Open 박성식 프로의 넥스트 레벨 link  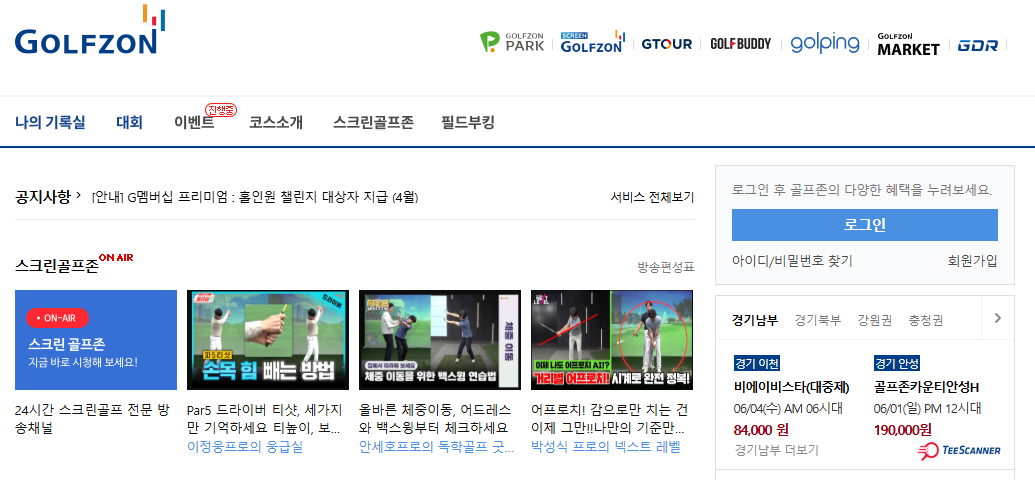coord(605,447)
